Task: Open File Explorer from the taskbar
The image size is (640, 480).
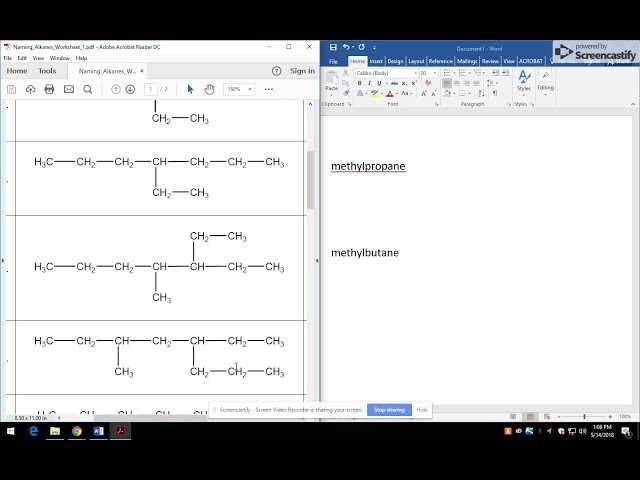Action: (x=55, y=431)
